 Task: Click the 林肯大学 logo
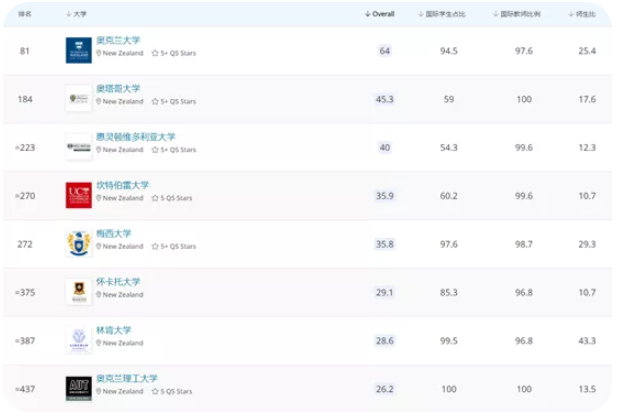tap(79, 340)
